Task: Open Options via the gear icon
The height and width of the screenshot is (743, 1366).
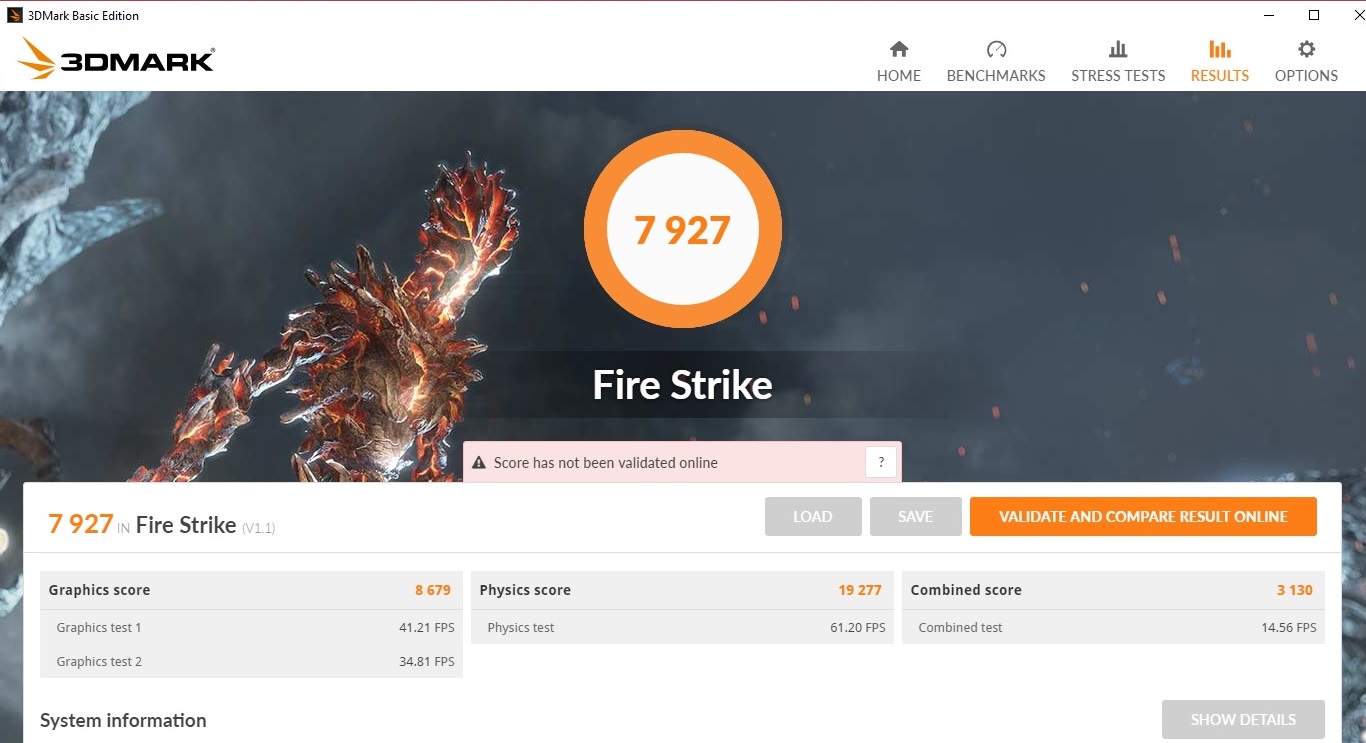Action: 1306,49
